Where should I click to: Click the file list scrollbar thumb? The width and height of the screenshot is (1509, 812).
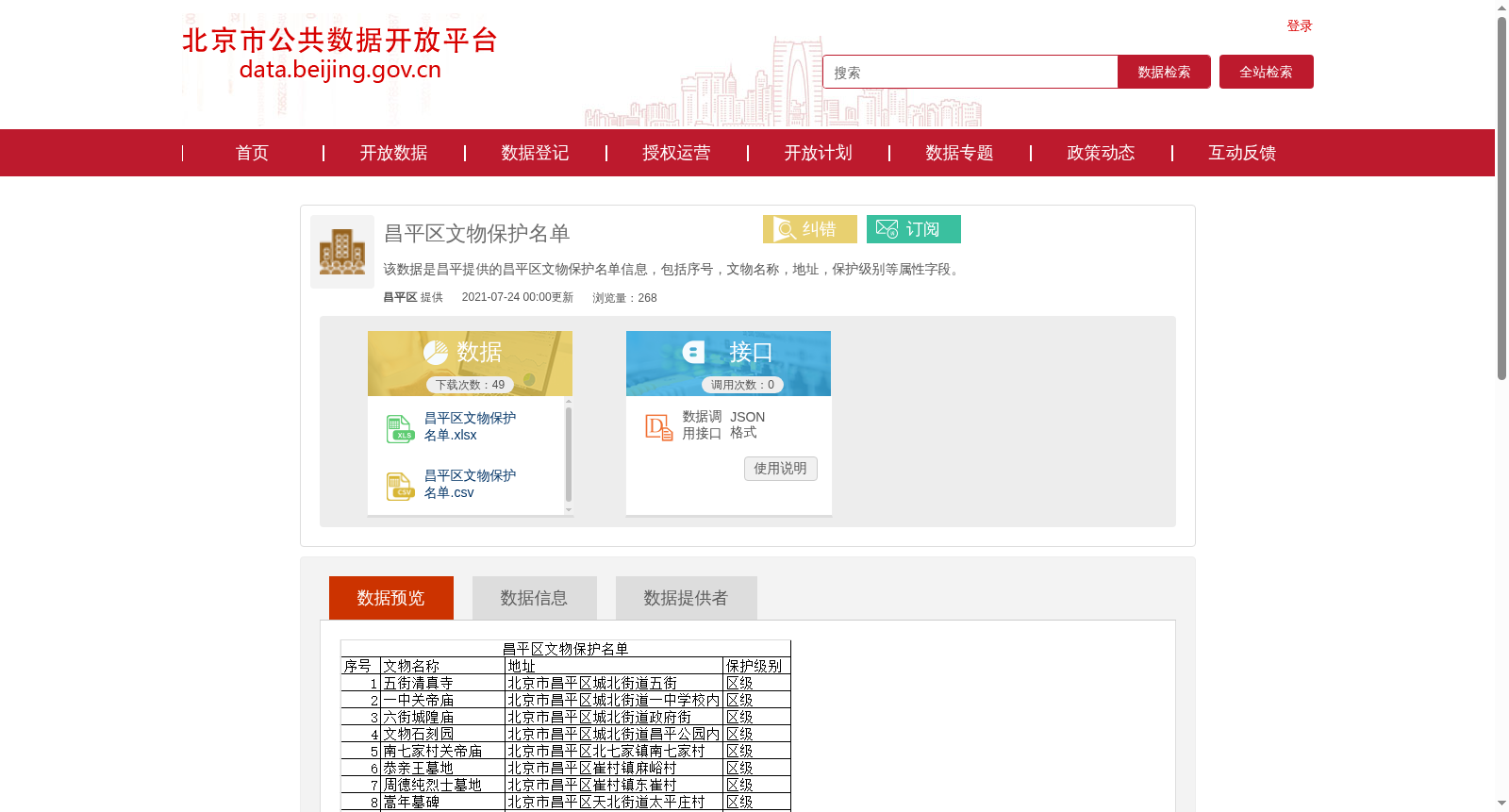(x=569, y=455)
